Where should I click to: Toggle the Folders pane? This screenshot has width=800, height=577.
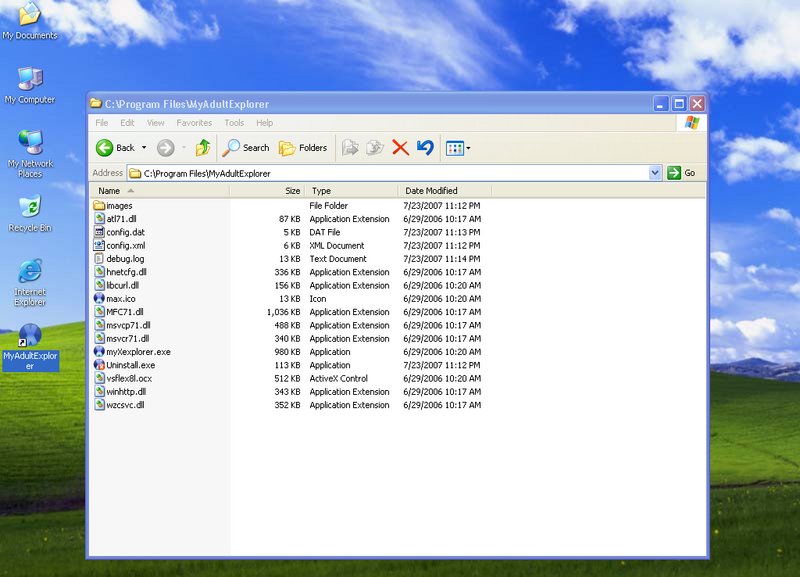(x=303, y=148)
